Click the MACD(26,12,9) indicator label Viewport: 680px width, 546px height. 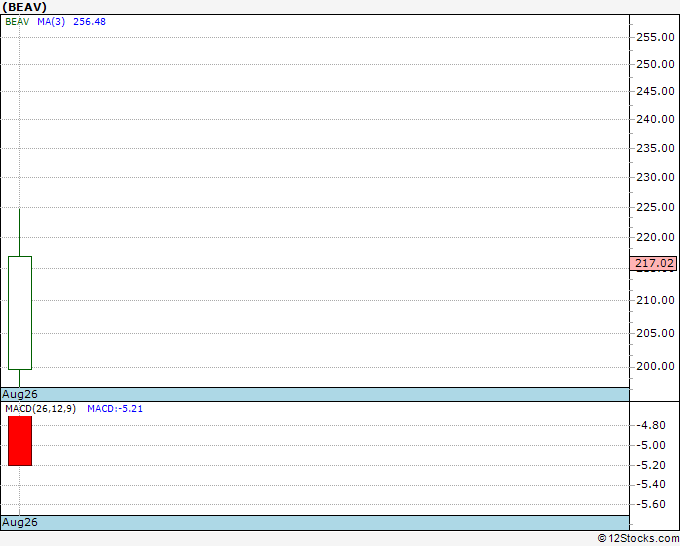pos(40,409)
